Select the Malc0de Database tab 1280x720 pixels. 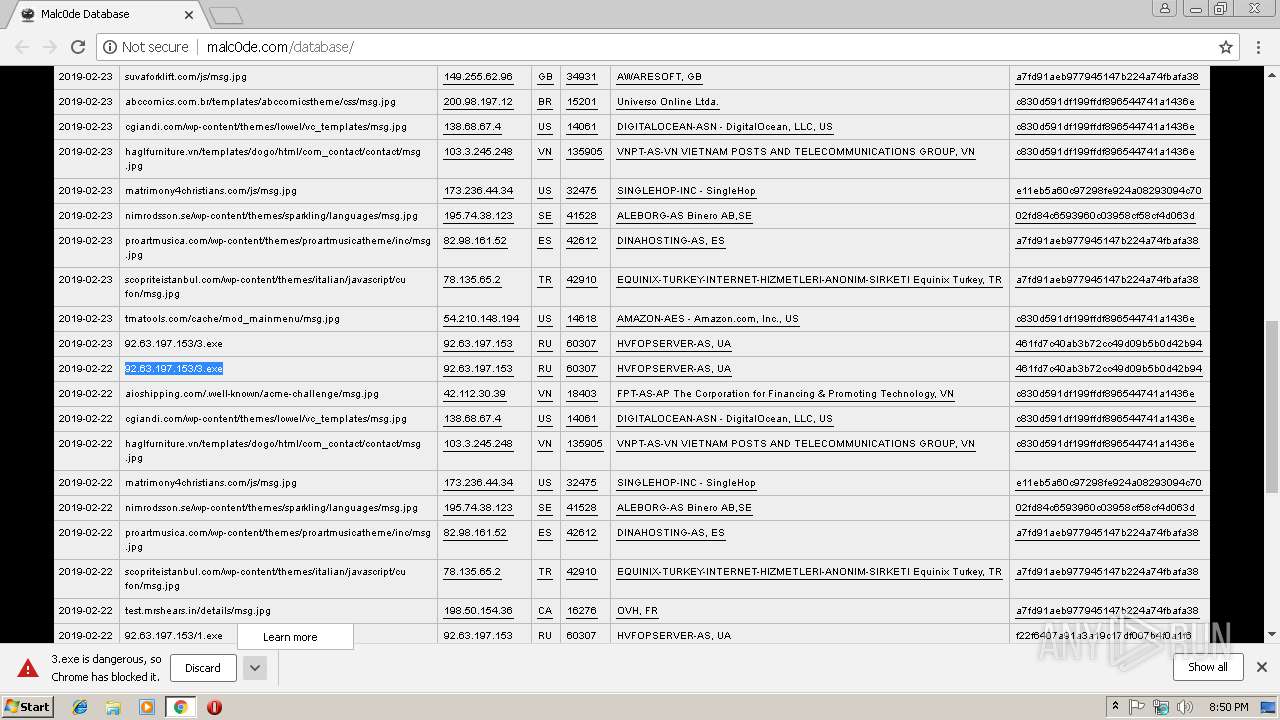coord(105,15)
